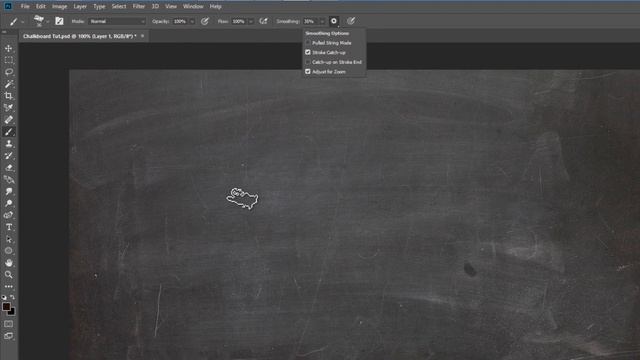
Task: Open the Smoothing slider arrow
Action: [322, 21]
